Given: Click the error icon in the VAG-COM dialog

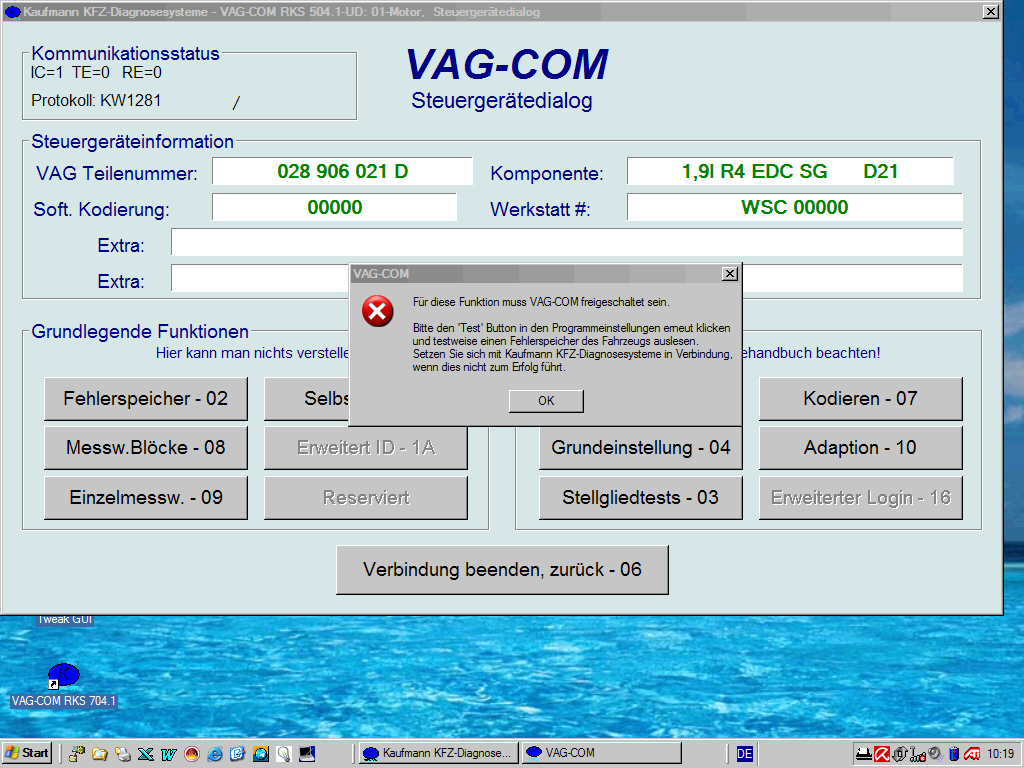Looking at the screenshot, I should 377,311.
